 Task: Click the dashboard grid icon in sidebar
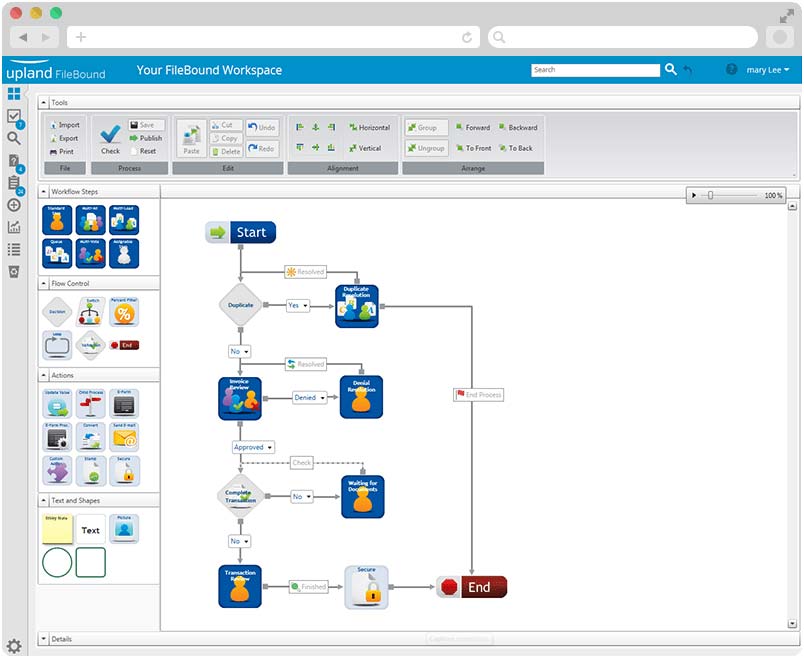click(x=14, y=94)
